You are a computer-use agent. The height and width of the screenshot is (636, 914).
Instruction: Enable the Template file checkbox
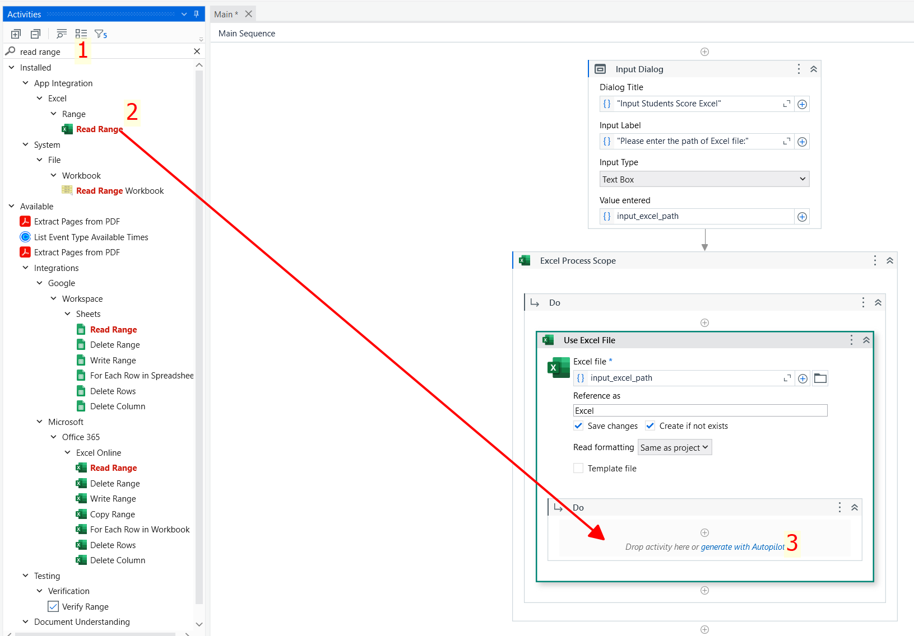pyautogui.click(x=578, y=468)
